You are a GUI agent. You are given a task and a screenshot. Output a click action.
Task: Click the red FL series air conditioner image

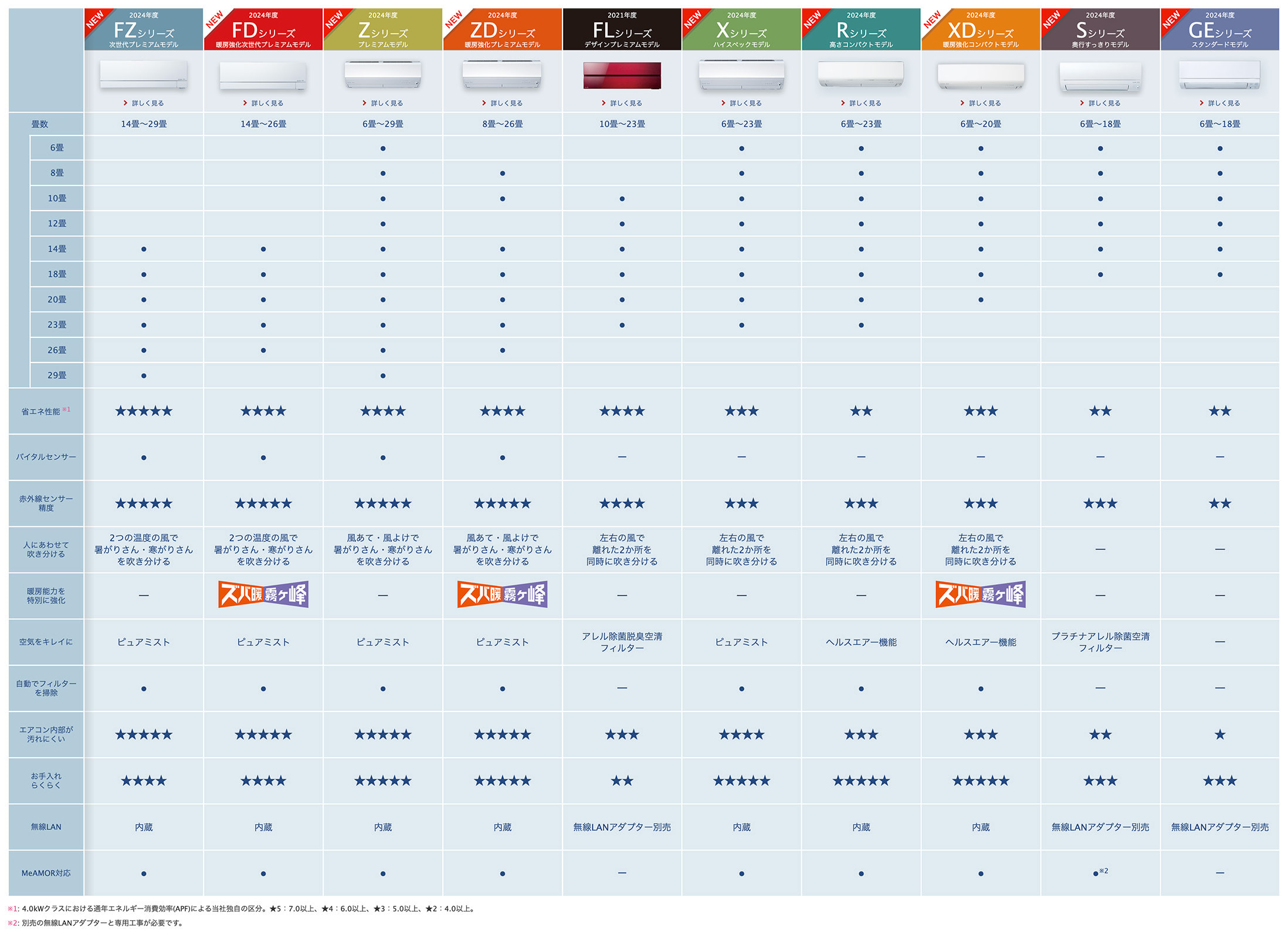coord(622,75)
